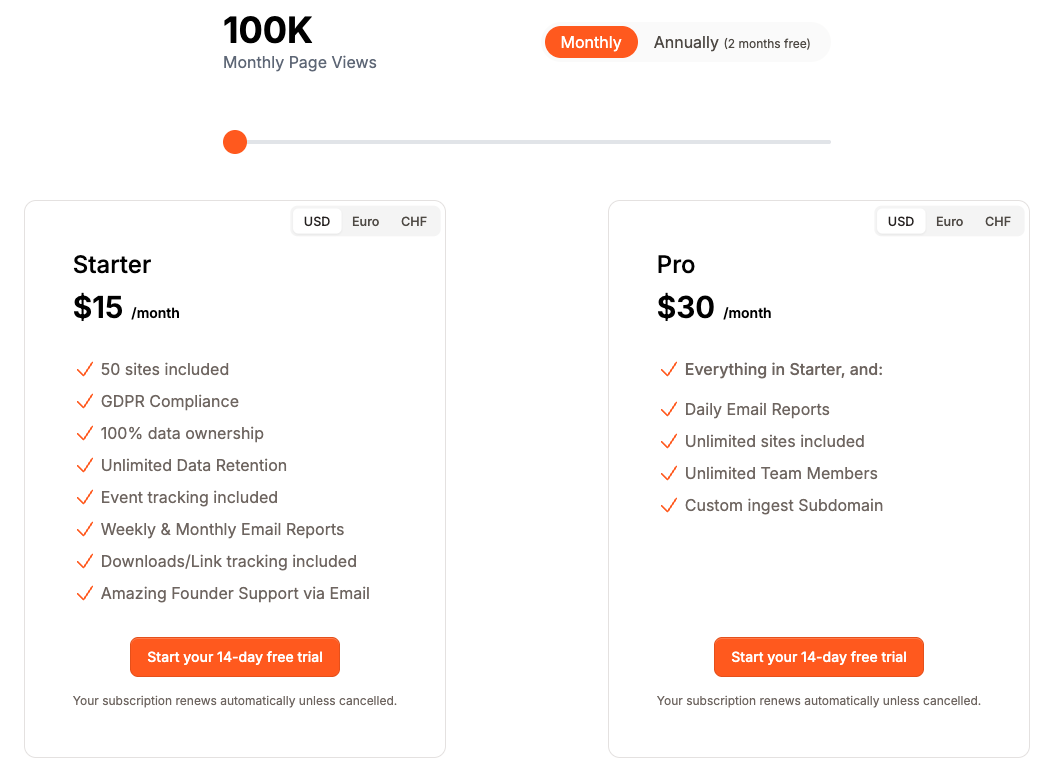Click checkmark icon beside 50 sites included
The height and width of the screenshot is (775, 1057).
[85, 370]
